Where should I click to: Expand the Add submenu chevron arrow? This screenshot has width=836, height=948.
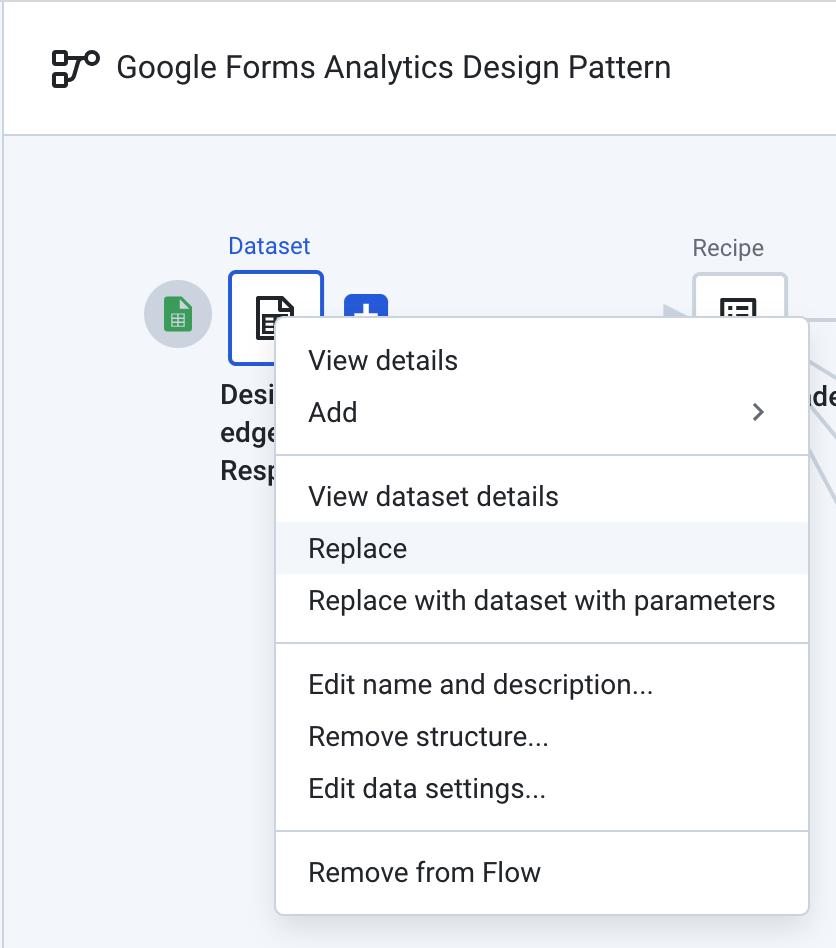pyautogui.click(x=758, y=411)
